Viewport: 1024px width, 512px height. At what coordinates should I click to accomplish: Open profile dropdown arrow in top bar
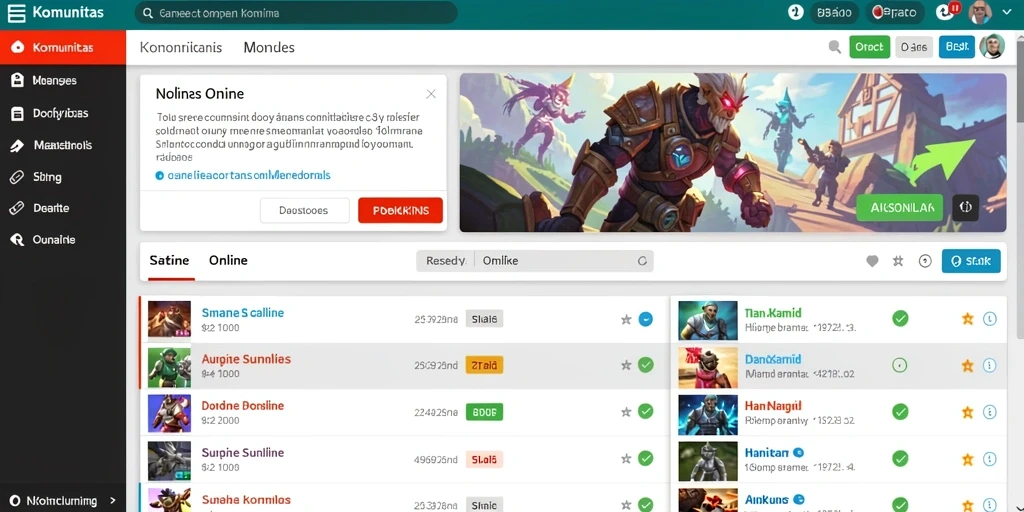(1004, 12)
